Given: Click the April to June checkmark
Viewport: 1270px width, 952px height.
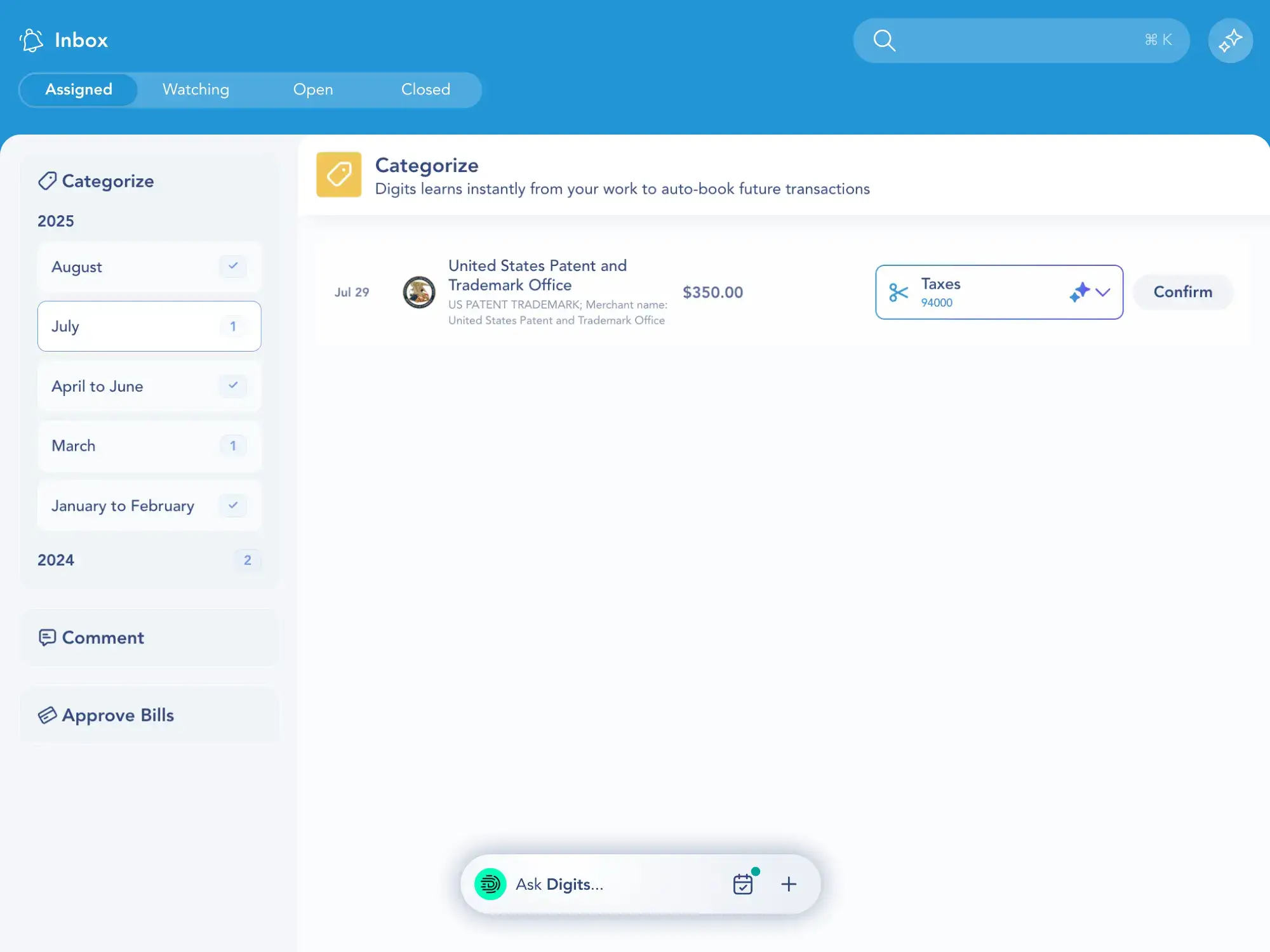Looking at the screenshot, I should click(233, 385).
